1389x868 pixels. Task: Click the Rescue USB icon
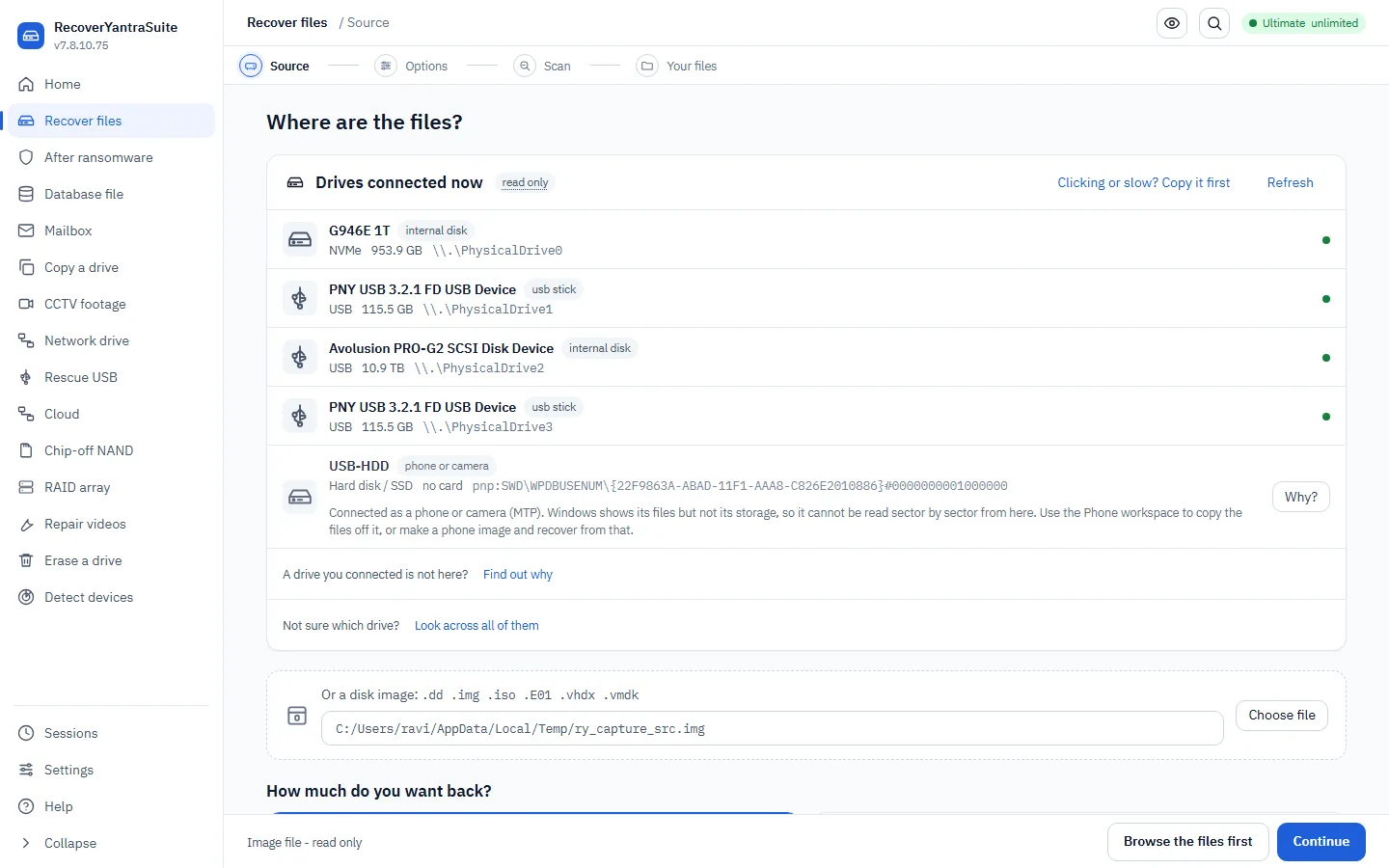(26, 377)
